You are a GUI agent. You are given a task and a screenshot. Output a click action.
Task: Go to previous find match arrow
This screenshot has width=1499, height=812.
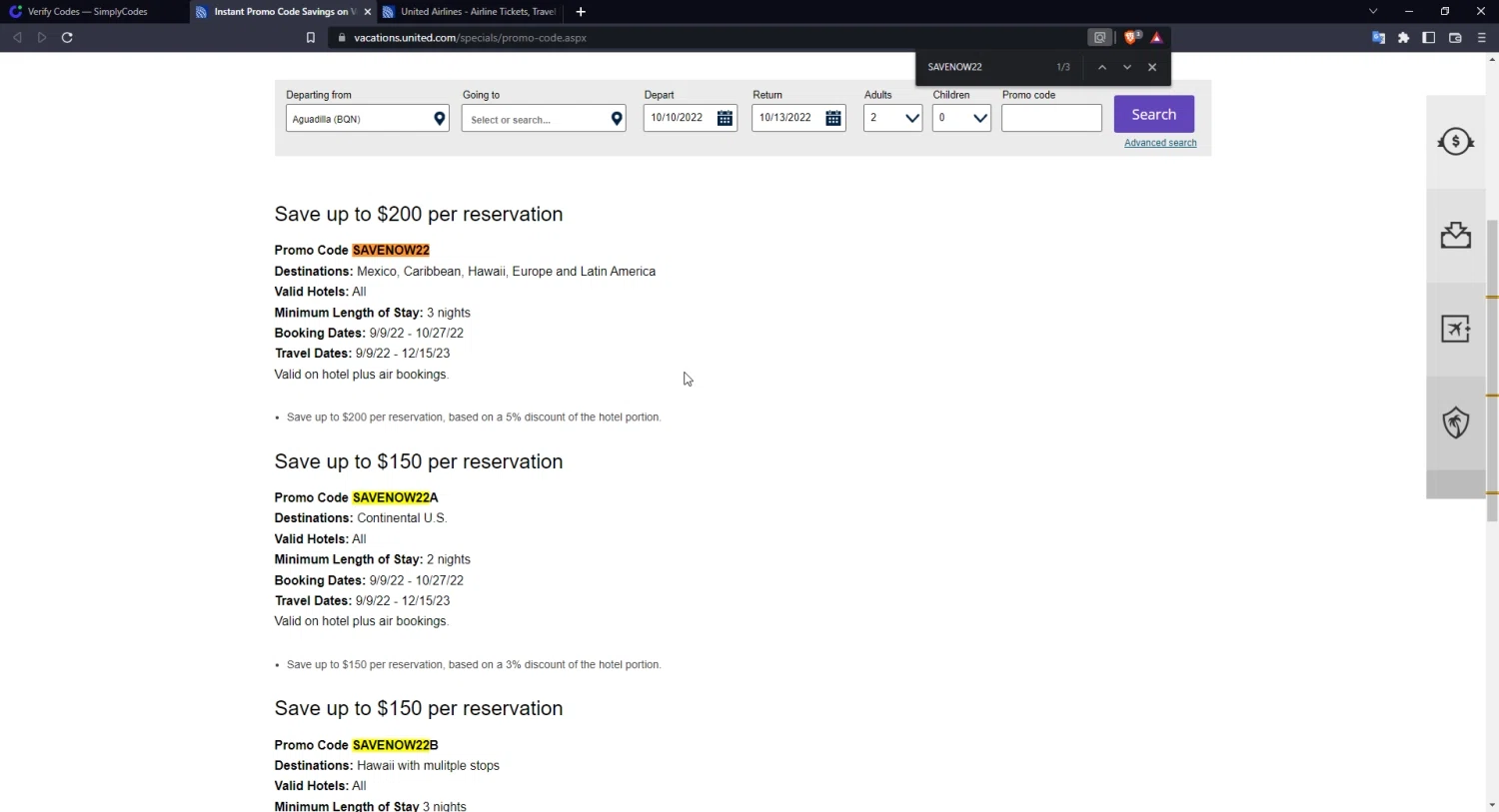[1101, 67]
